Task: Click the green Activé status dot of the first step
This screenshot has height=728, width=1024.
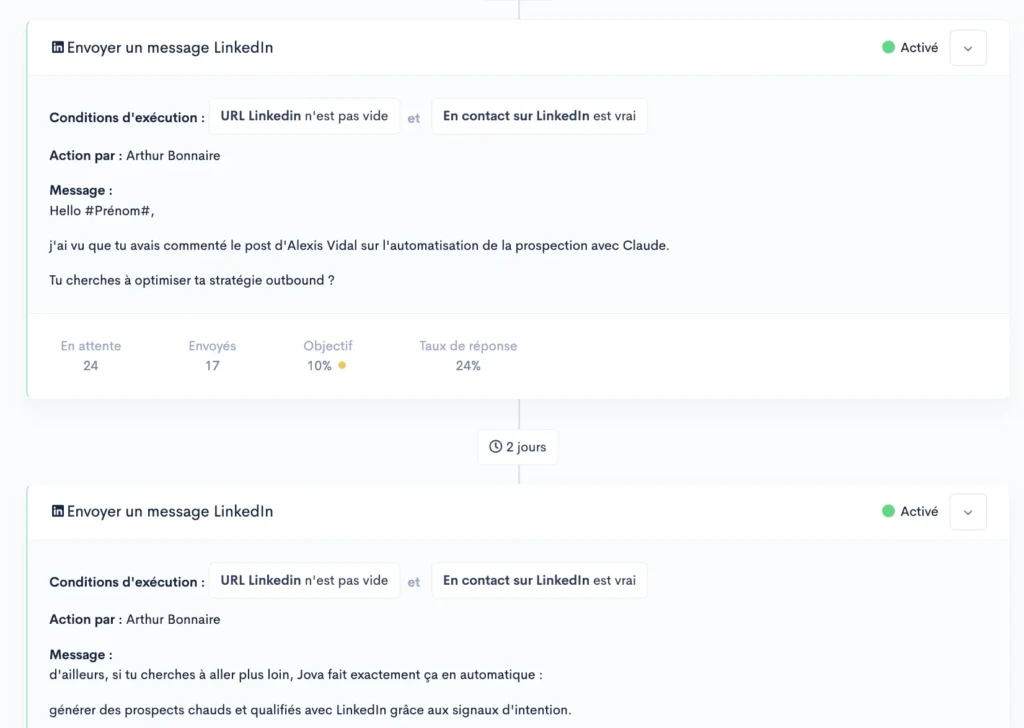Action: [888, 47]
